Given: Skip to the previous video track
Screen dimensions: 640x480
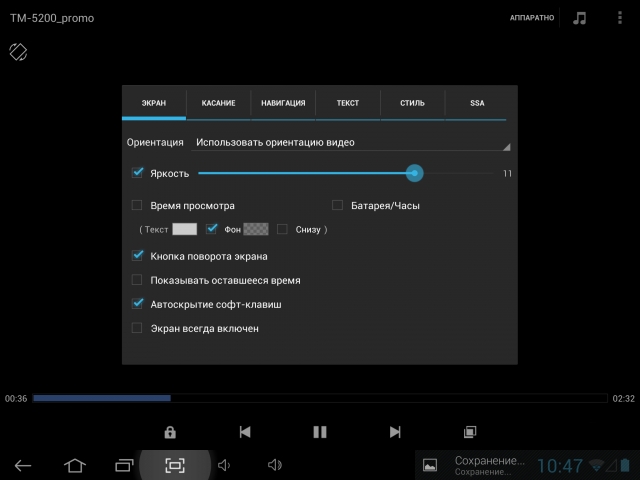Looking at the screenshot, I should coord(245,432).
